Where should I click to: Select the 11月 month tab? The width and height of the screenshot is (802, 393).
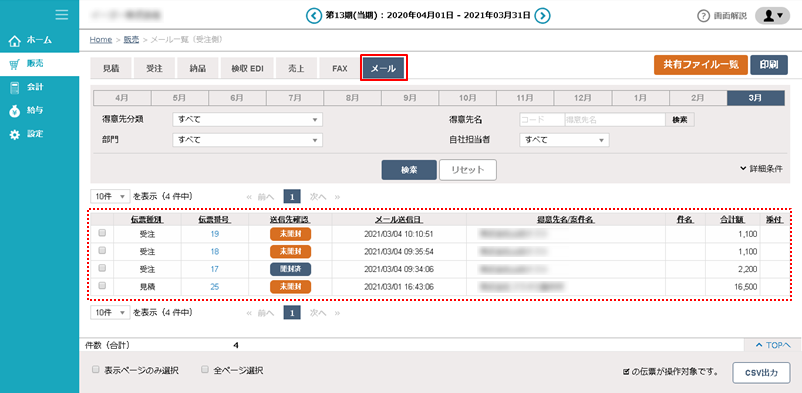coord(525,98)
